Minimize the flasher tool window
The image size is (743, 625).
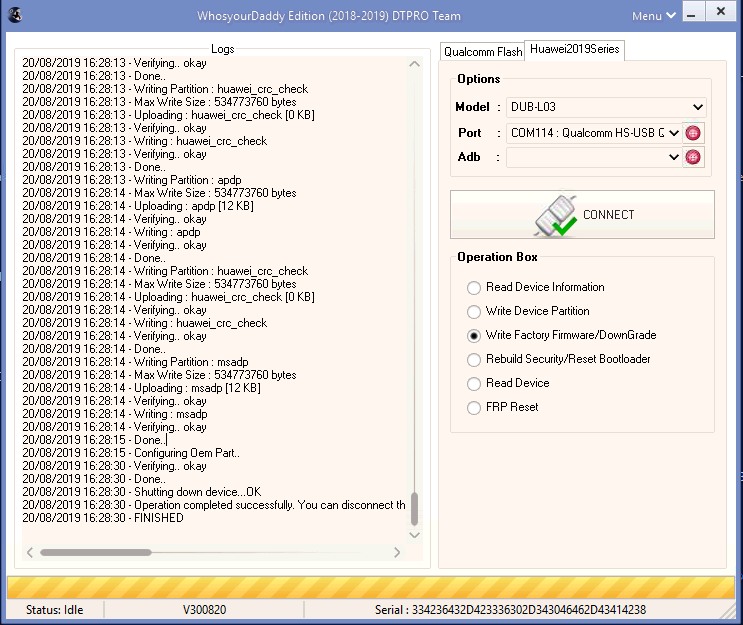pyautogui.click(x=691, y=14)
